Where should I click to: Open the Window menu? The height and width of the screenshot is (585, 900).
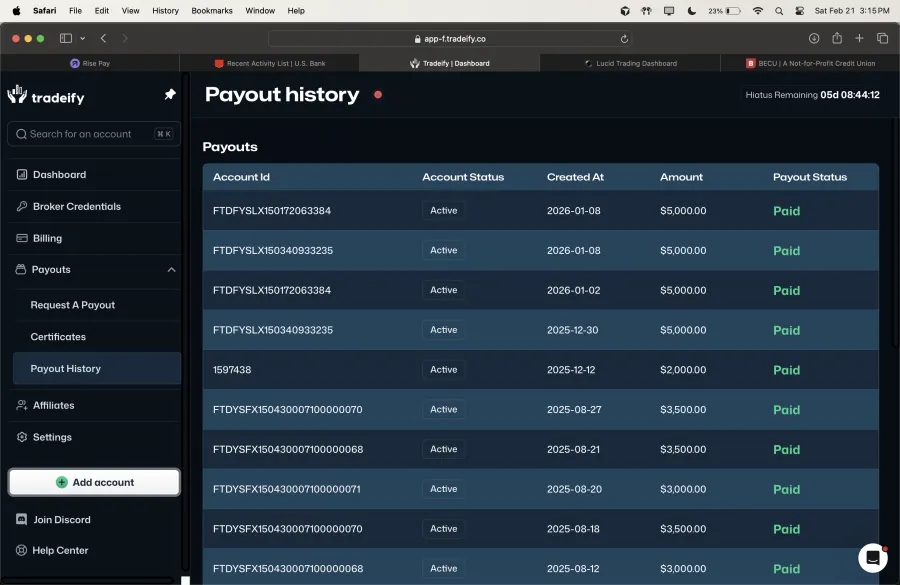(x=260, y=10)
